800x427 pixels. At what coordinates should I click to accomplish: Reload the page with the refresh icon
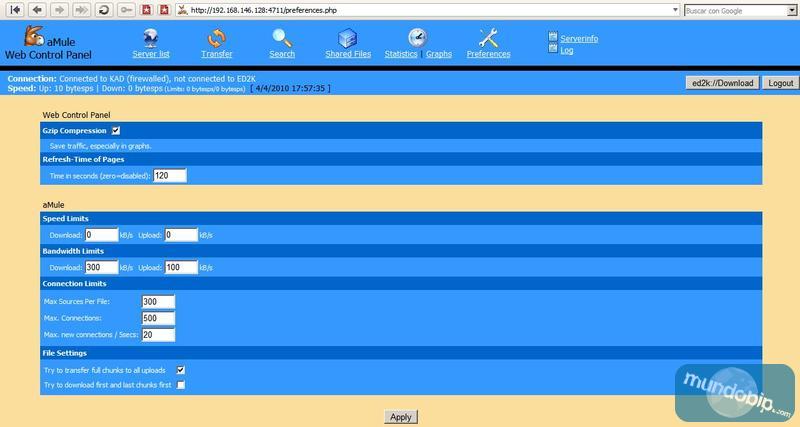point(104,10)
